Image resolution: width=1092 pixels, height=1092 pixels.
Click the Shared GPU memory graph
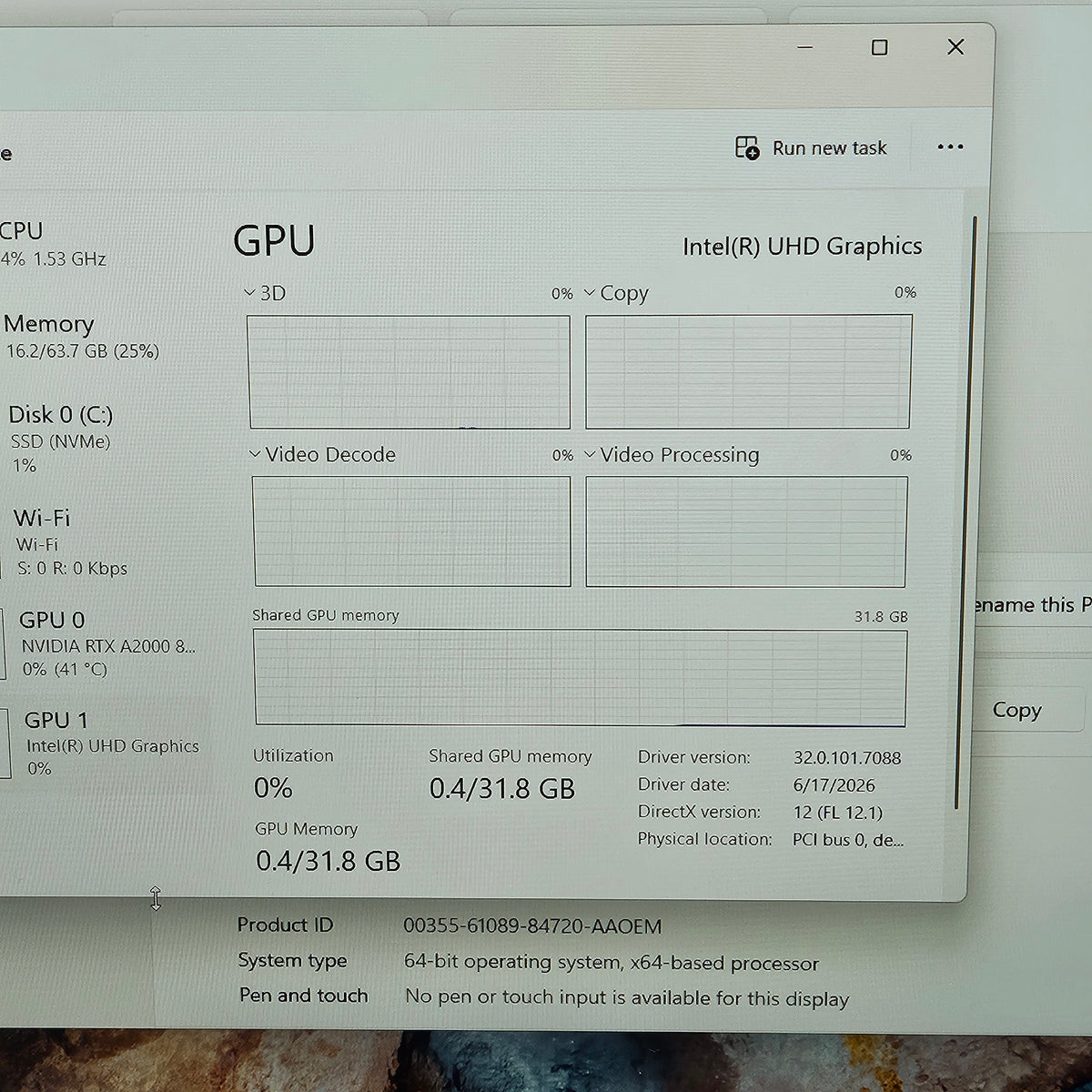(x=581, y=678)
